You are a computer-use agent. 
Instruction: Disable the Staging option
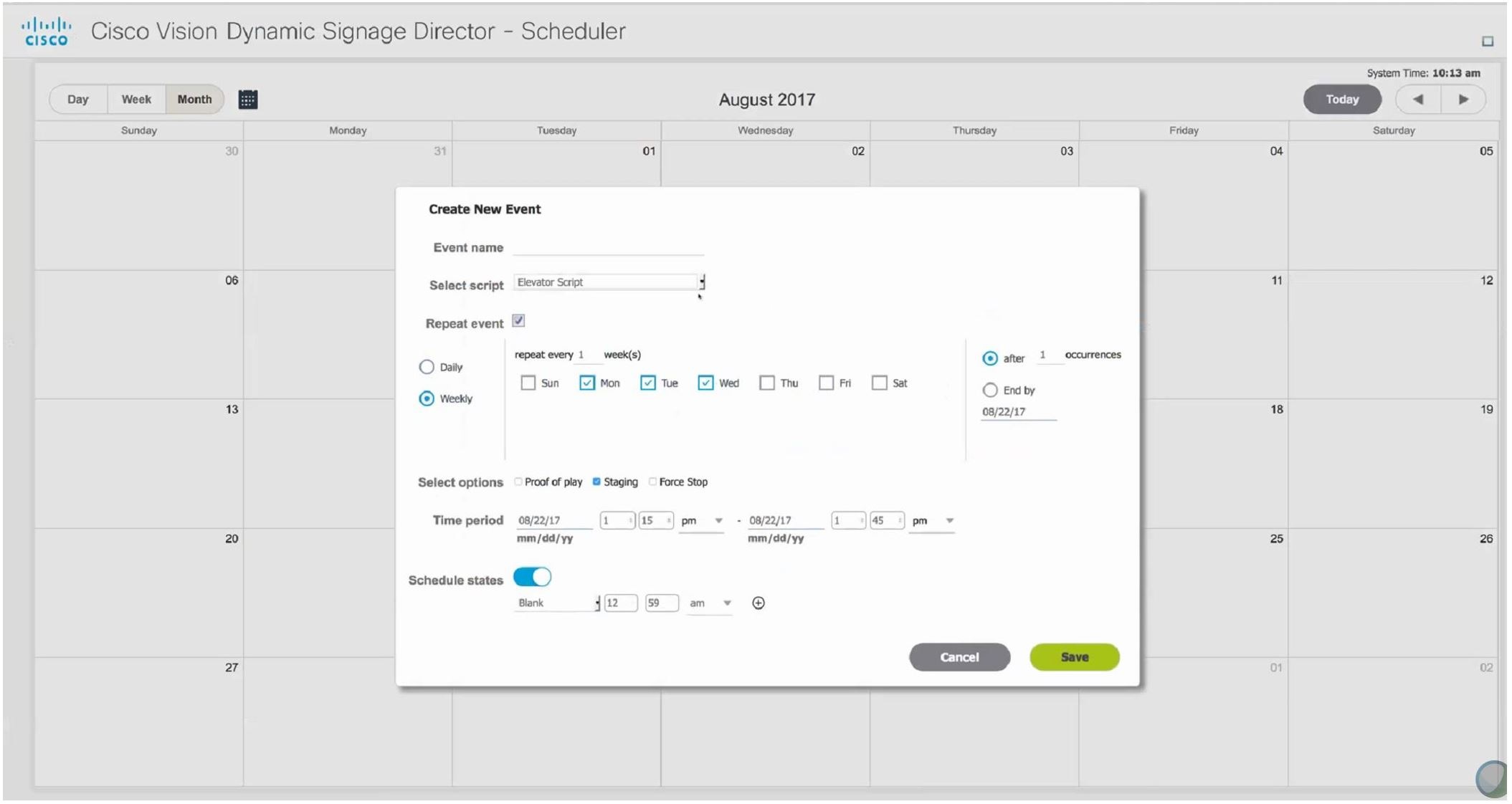[596, 482]
